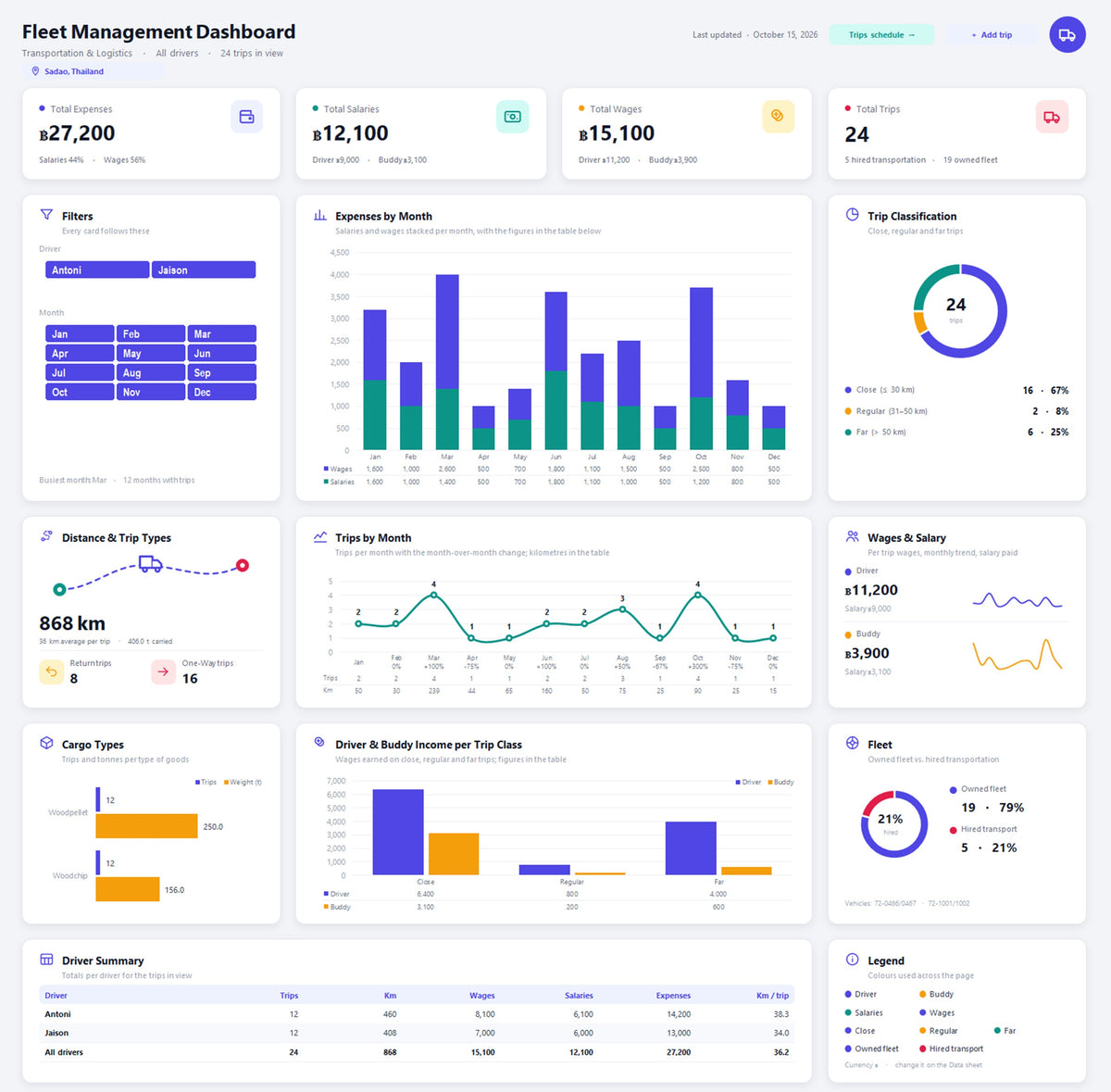
Task: Toggle the Oct month filter
Action: [x=80, y=392]
